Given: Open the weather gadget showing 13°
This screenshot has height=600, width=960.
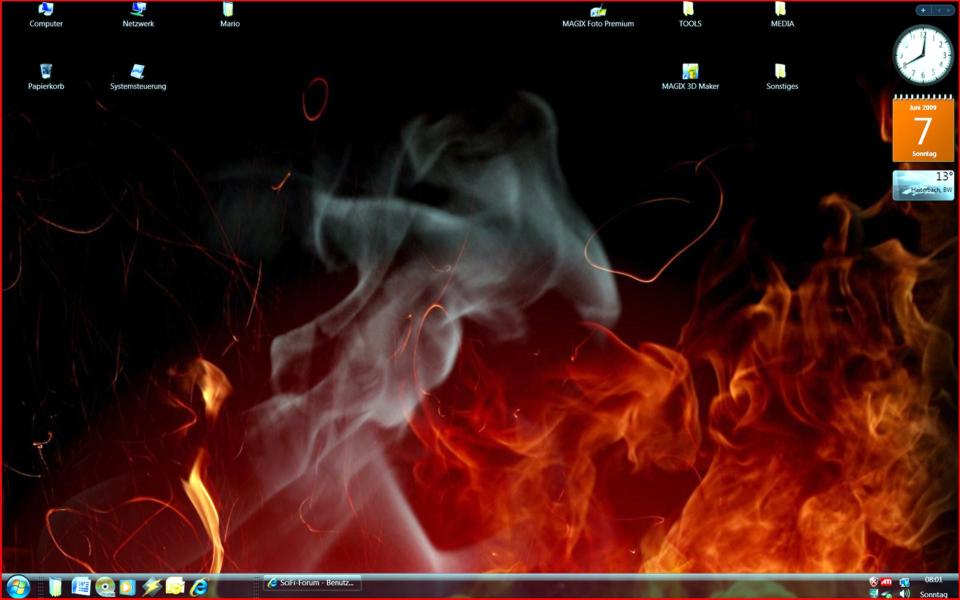Looking at the screenshot, I should tap(922, 185).
